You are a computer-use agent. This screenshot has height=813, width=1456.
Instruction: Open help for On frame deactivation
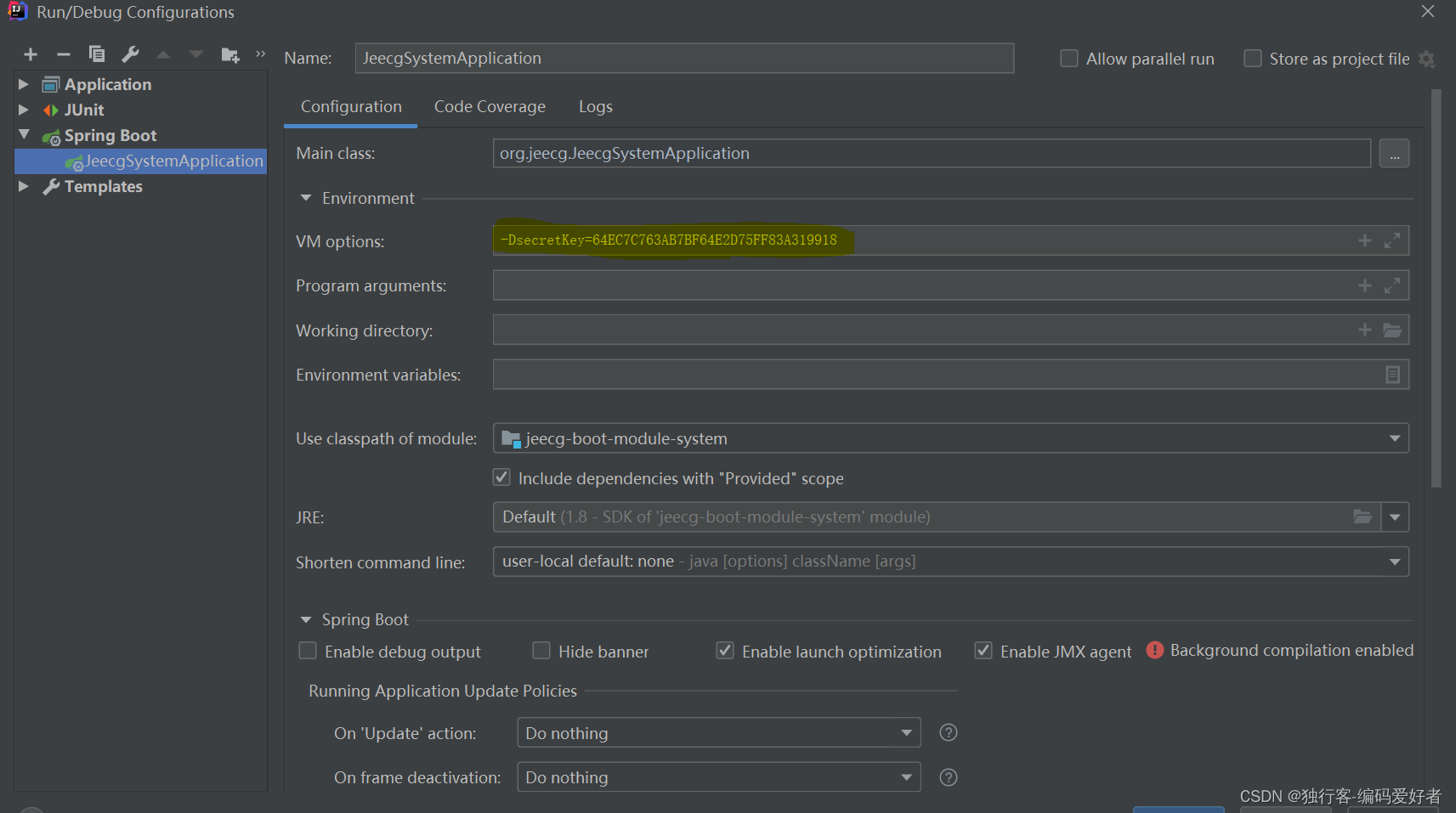coord(949,777)
